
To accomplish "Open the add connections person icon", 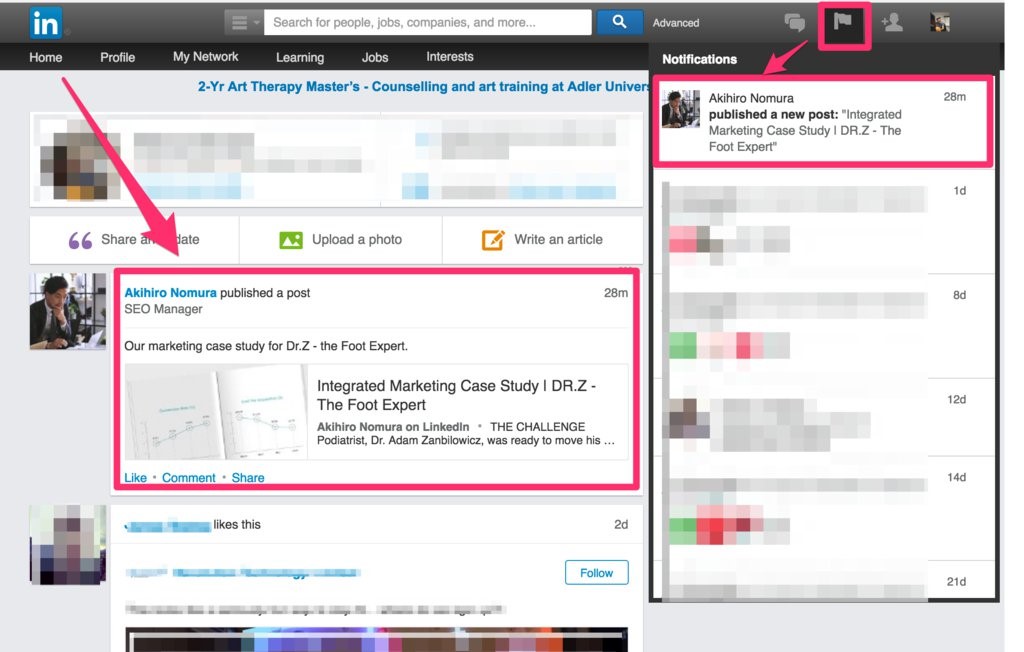I will coord(891,23).
